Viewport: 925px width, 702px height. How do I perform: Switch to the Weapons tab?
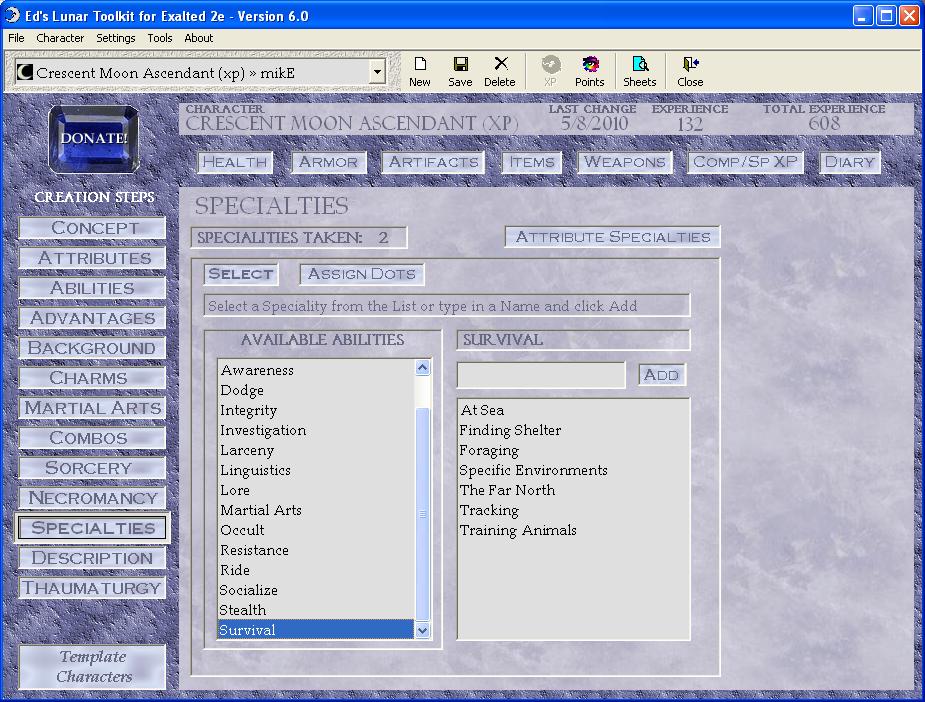[x=625, y=162]
